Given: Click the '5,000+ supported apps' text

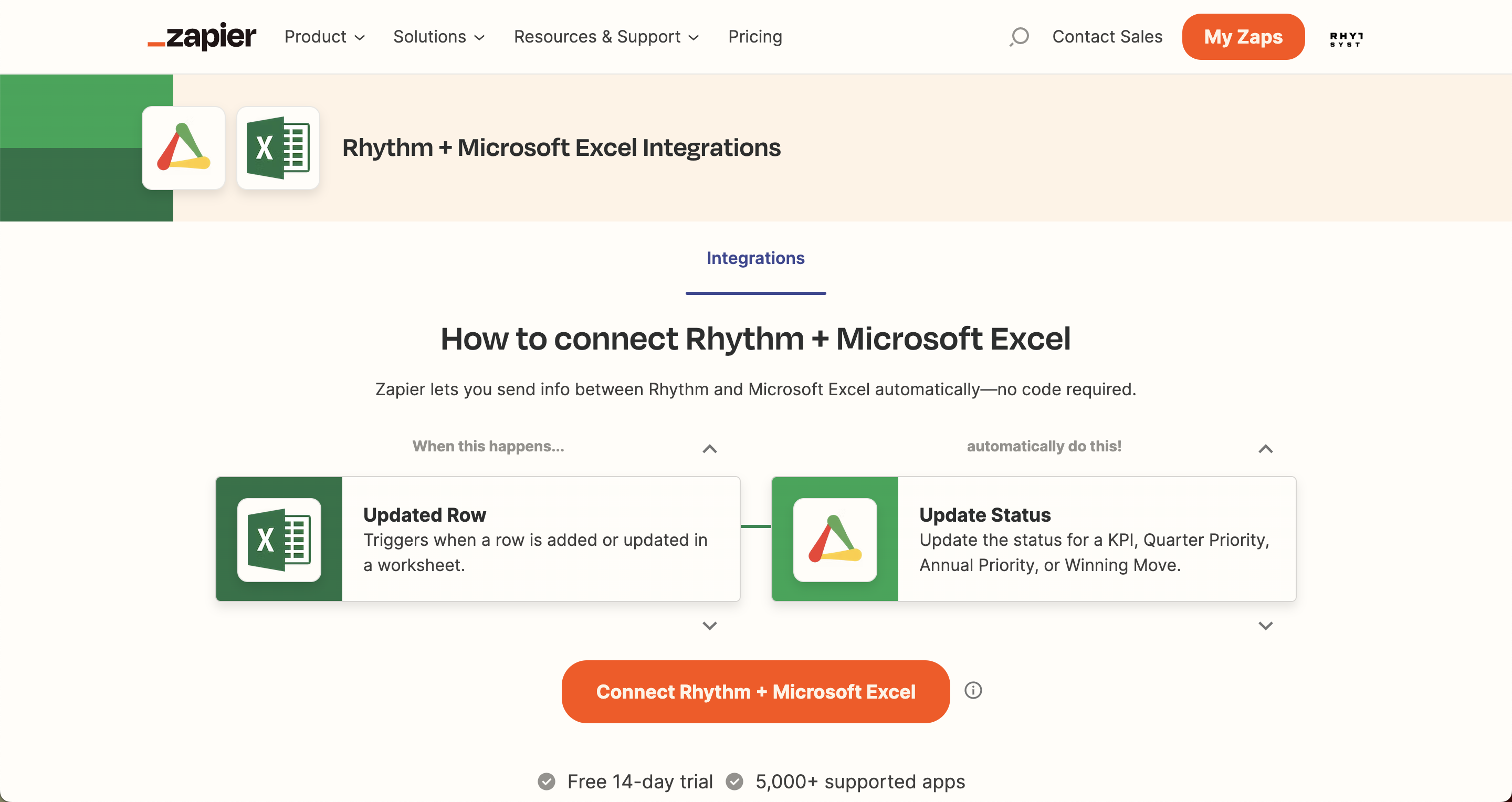Looking at the screenshot, I should click(860, 782).
